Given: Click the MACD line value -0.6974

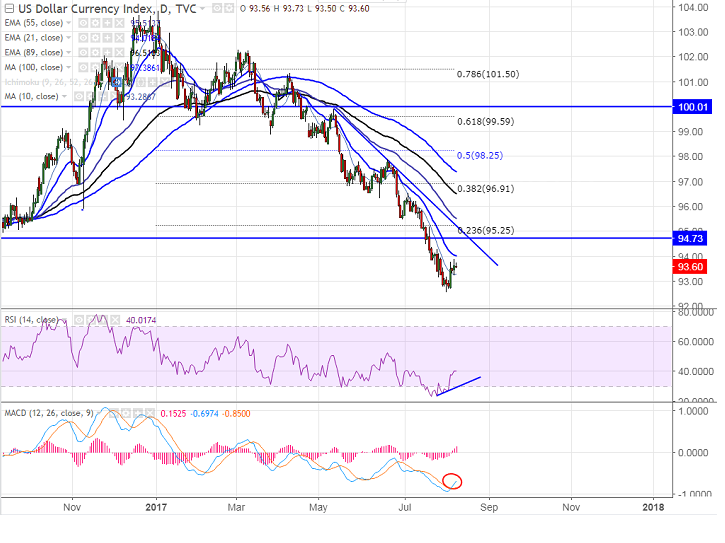Looking at the screenshot, I should pyautogui.click(x=204, y=413).
